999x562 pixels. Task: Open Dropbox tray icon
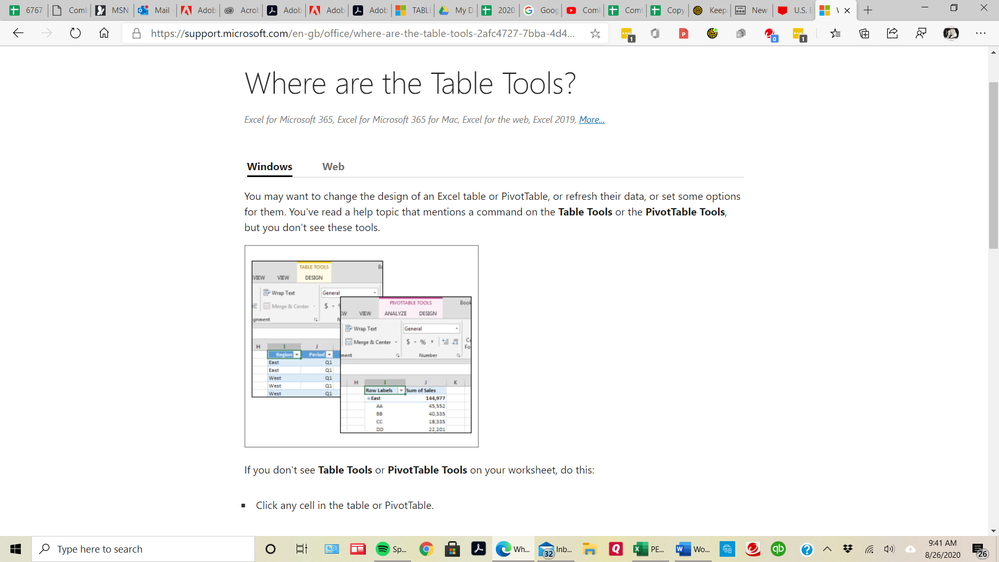pyautogui.click(x=847, y=549)
